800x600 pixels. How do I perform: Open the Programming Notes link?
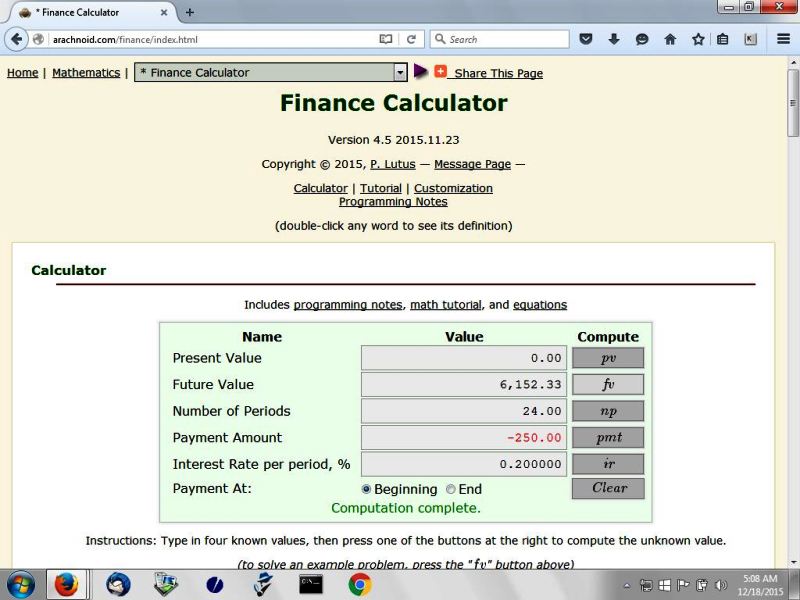[x=393, y=202]
